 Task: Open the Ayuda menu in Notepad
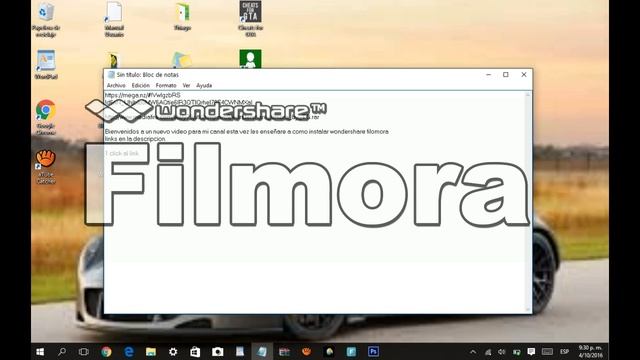(204, 85)
